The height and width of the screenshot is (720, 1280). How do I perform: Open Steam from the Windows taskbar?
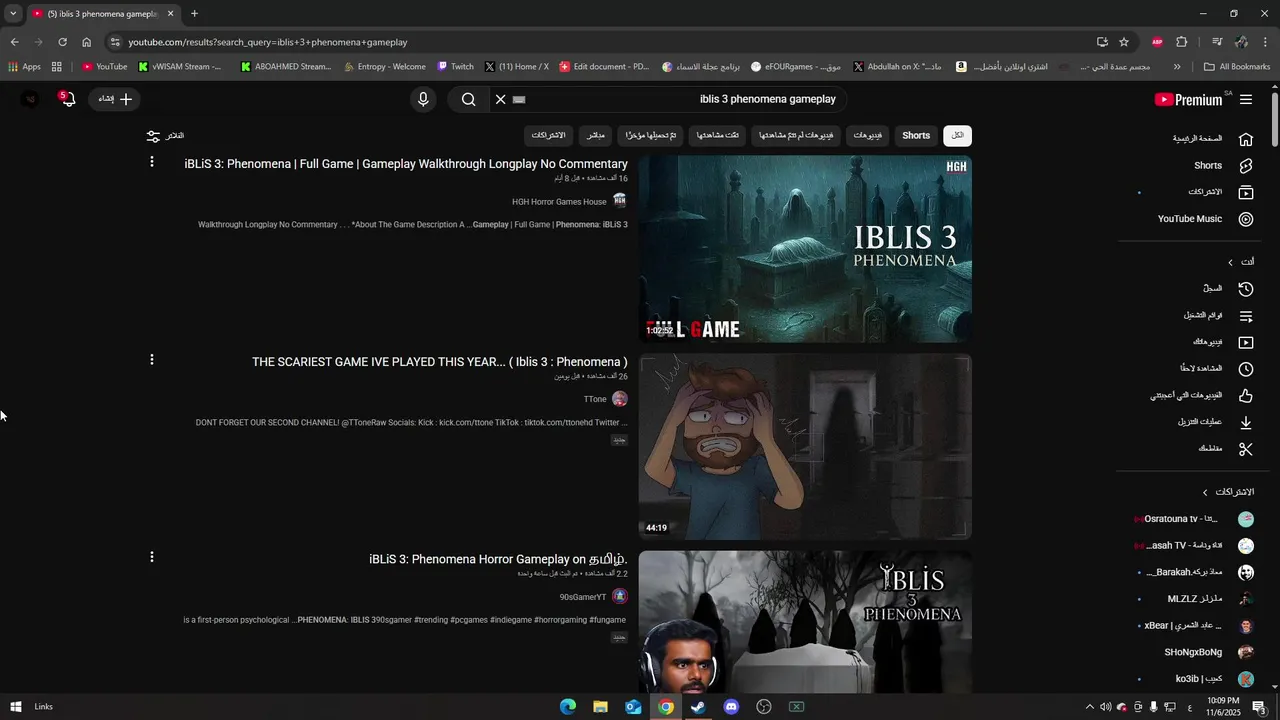tap(698, 707)
